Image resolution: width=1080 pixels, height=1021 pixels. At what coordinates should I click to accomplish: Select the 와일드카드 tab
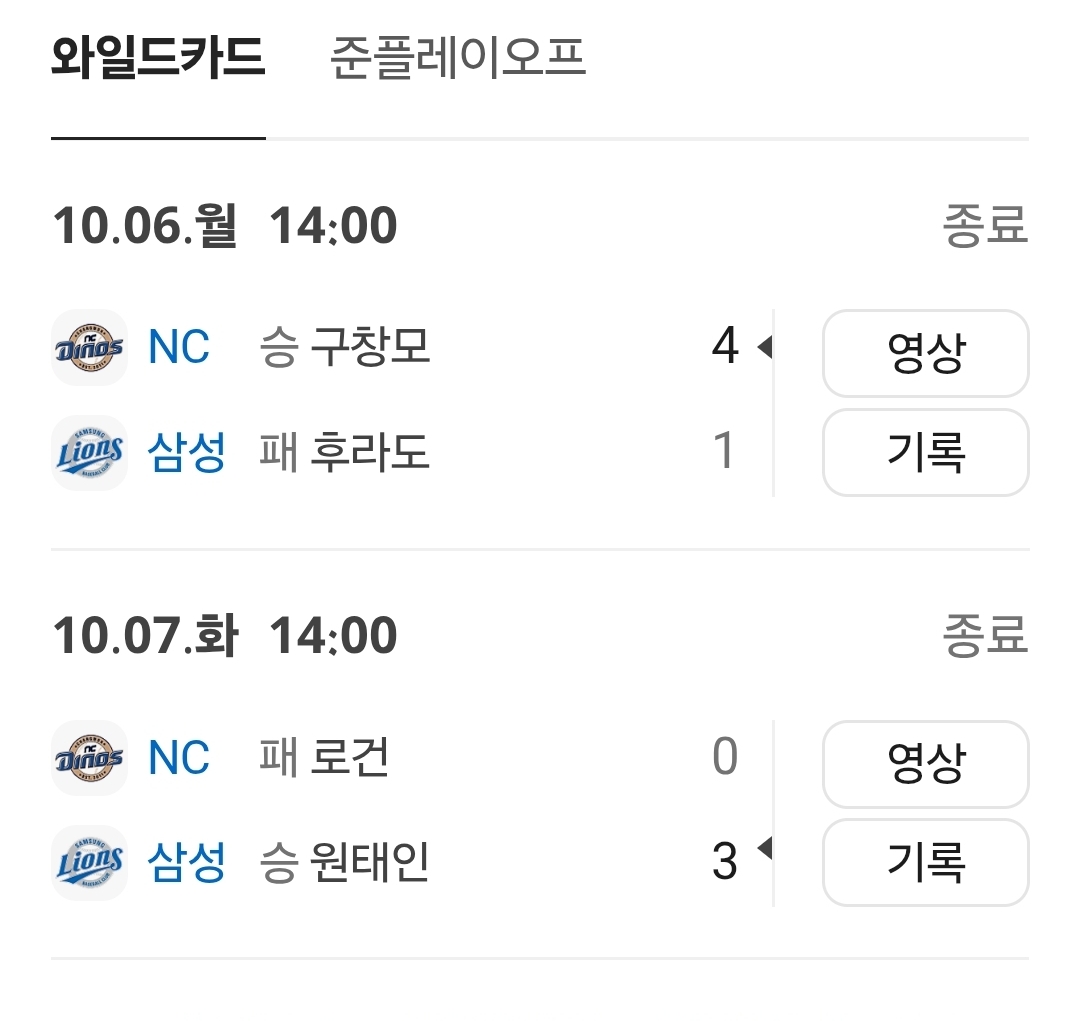coord(158,58)
